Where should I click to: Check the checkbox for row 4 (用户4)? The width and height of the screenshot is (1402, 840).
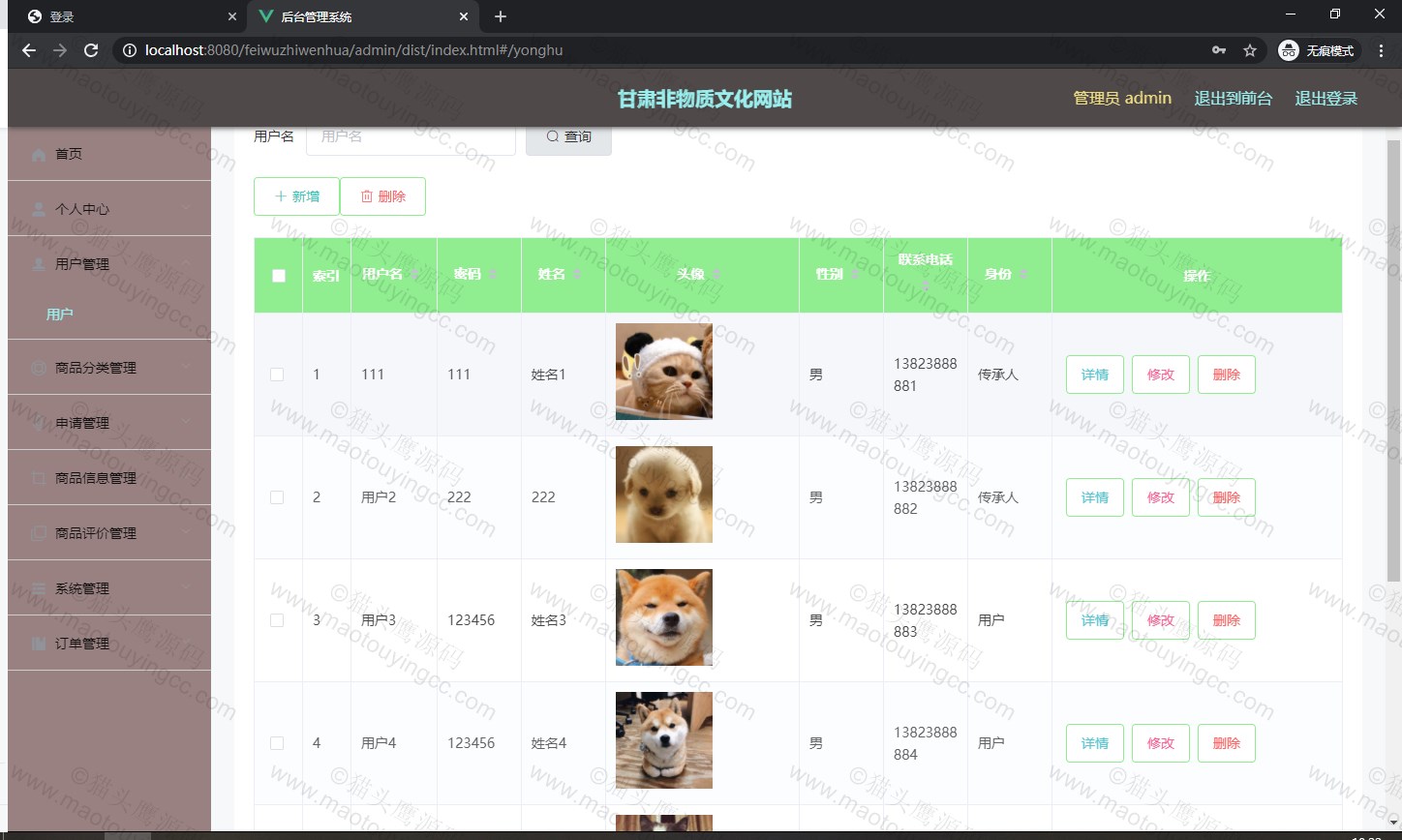[277, 743]
